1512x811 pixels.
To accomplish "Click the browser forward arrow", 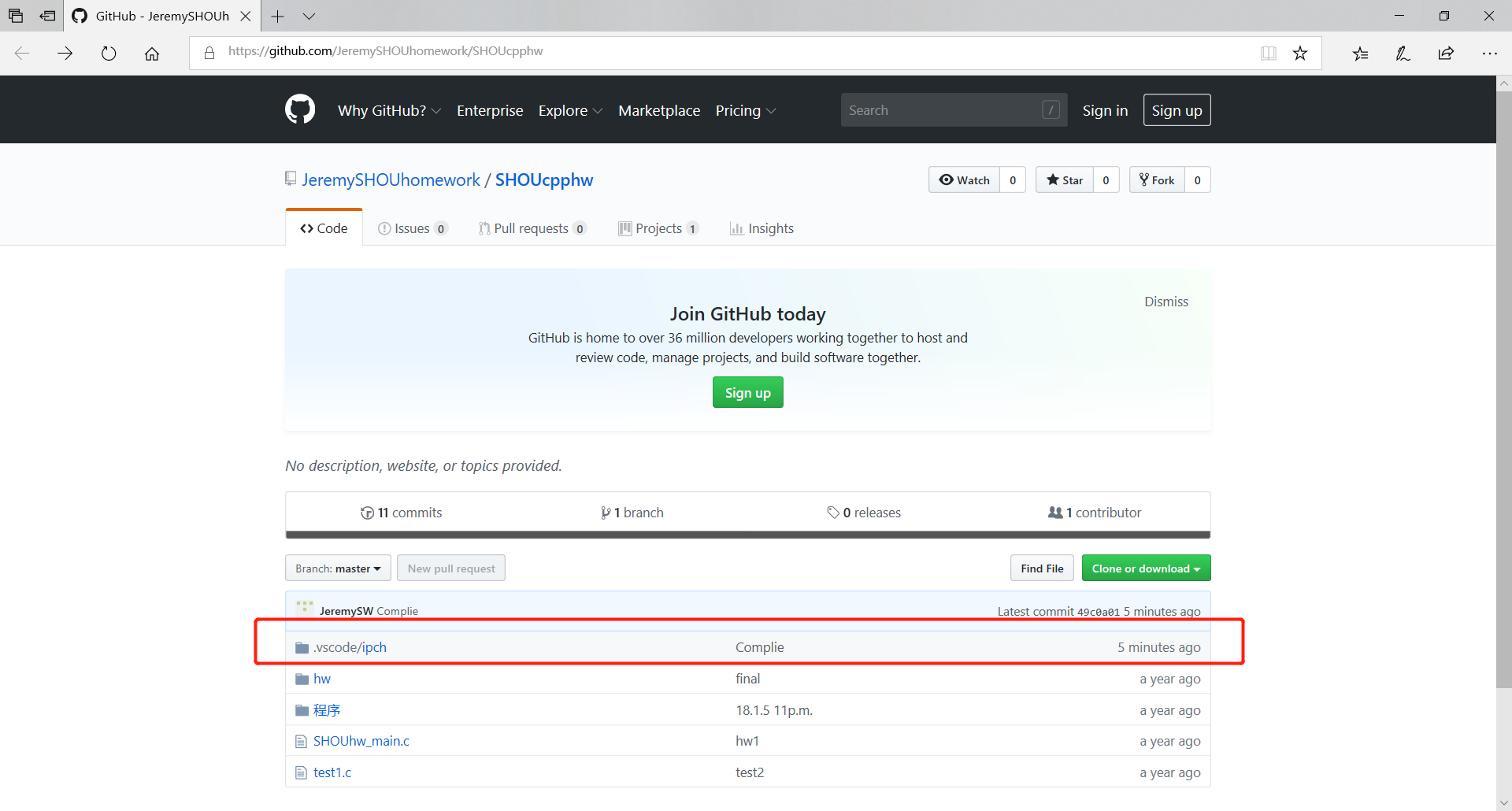I will [65, 53].
